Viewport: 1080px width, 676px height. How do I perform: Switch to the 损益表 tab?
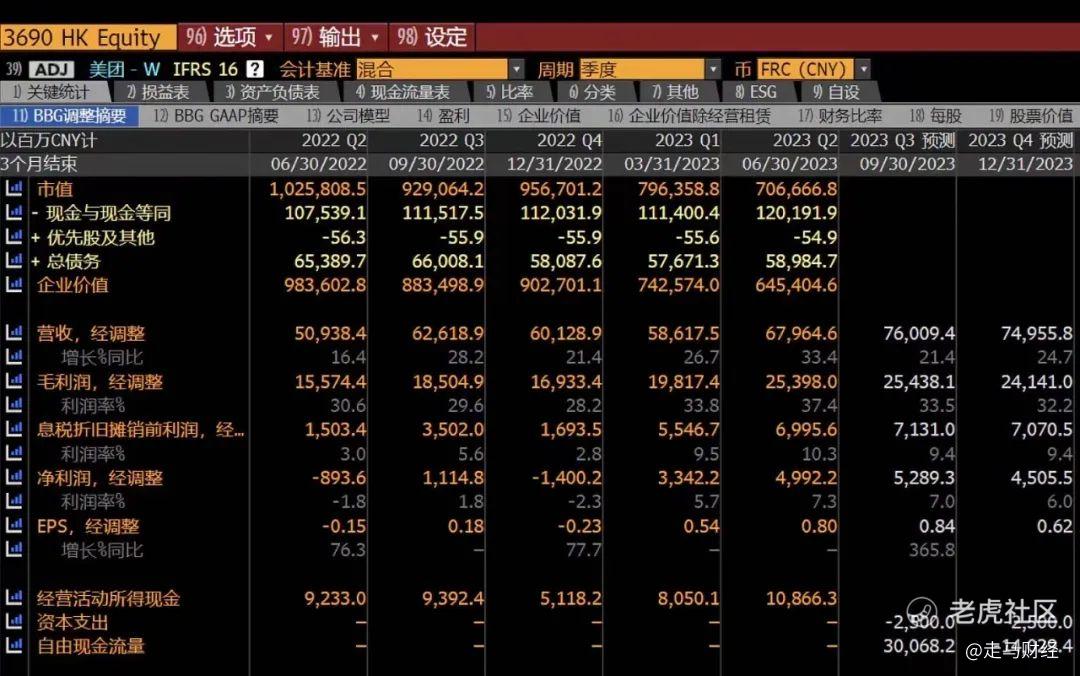point(158,92)
